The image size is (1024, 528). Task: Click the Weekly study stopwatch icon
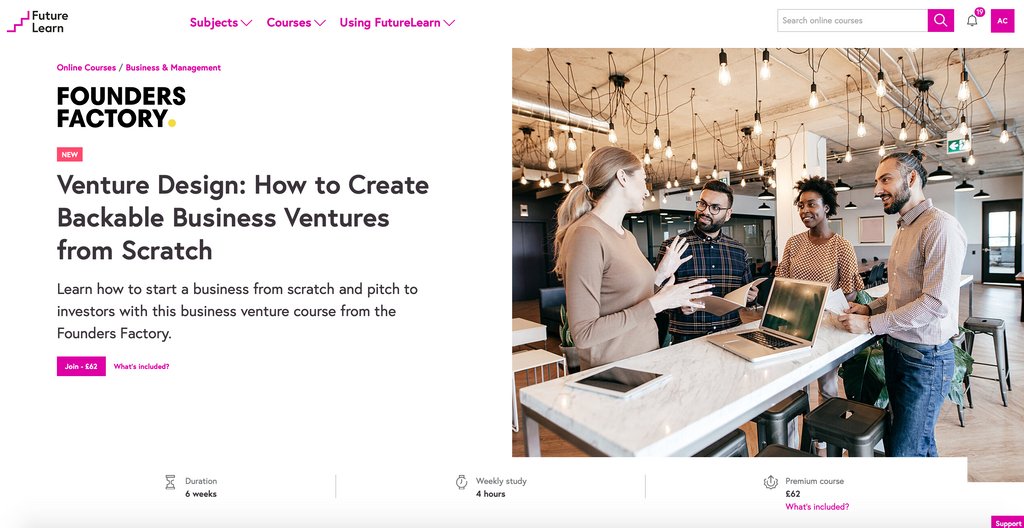(x=462, y=482)
